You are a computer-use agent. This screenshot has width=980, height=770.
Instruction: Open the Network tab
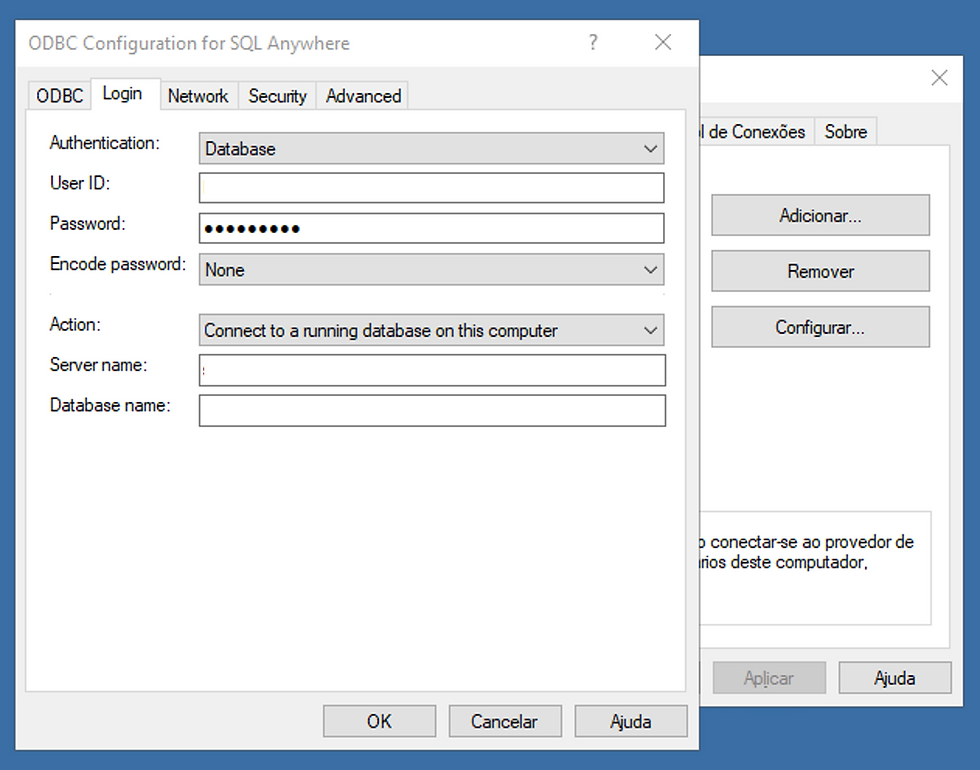(x=199, y=96)
